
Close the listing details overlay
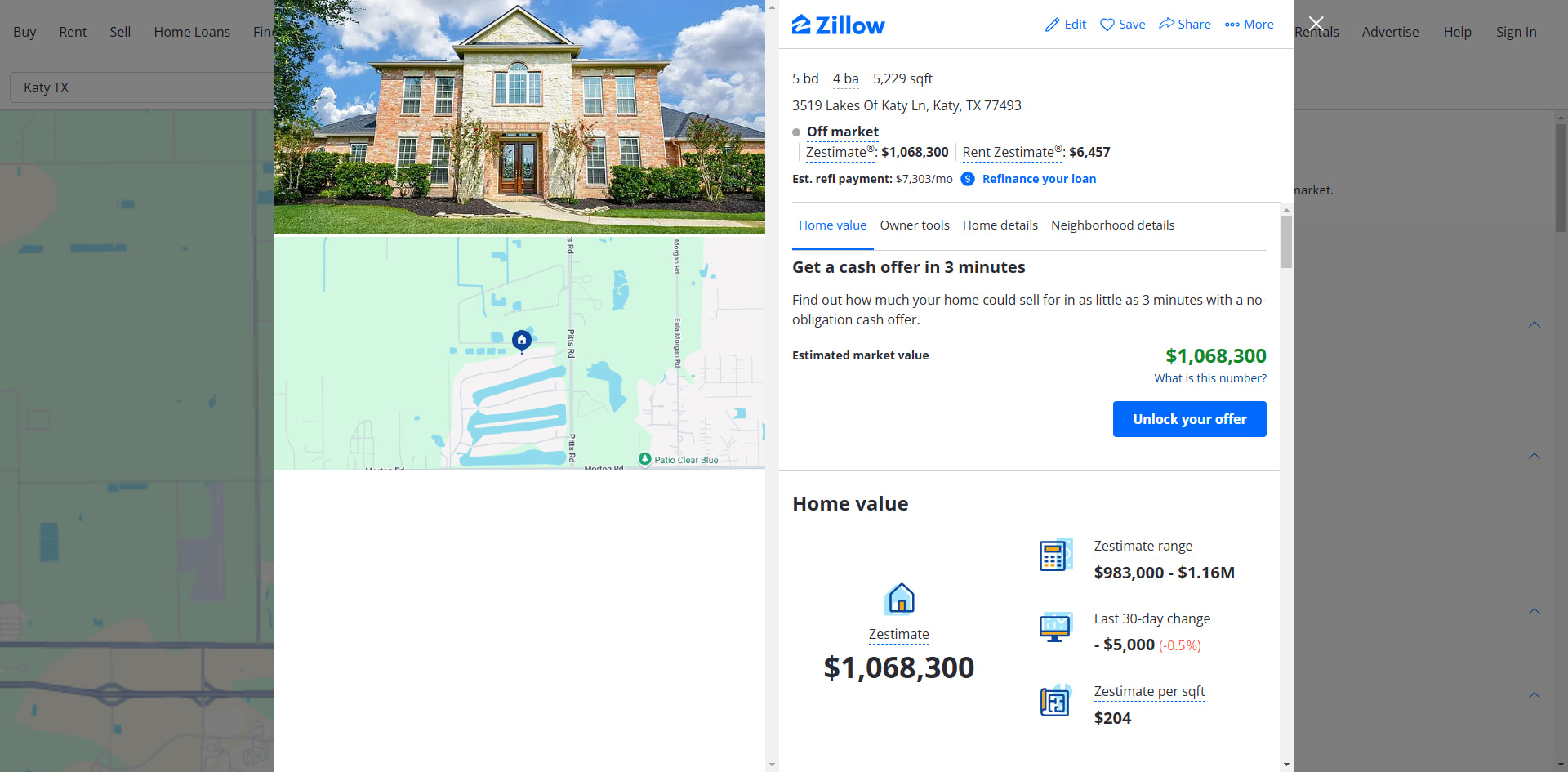click(1316, 24)
